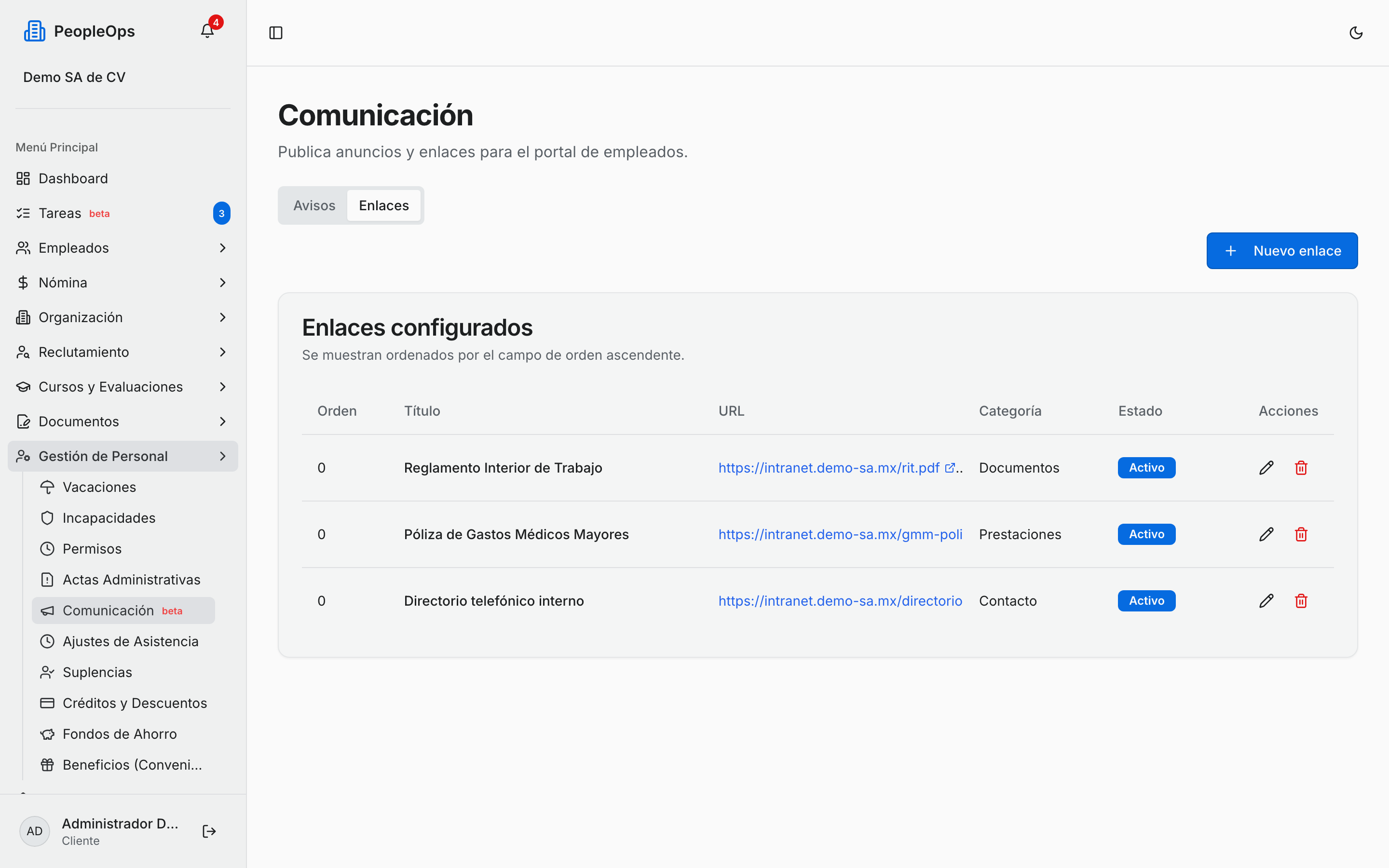Click the Prestaciones category cell
1389x868 pixels.
tap(1020, 534)
